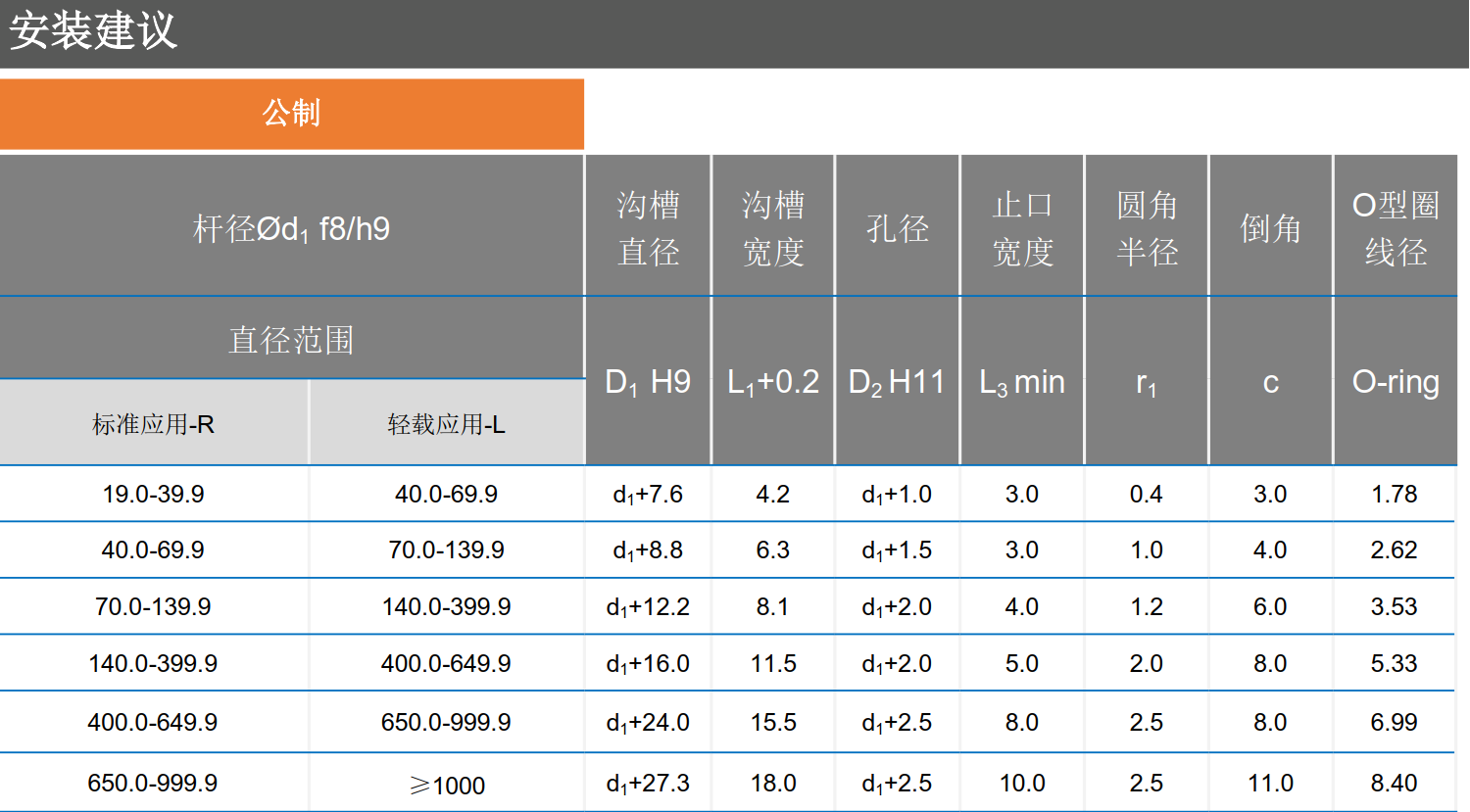Click the 孔径 column header
The height and width of the screenshot is (812, 1470).
[x=897, y=228]
